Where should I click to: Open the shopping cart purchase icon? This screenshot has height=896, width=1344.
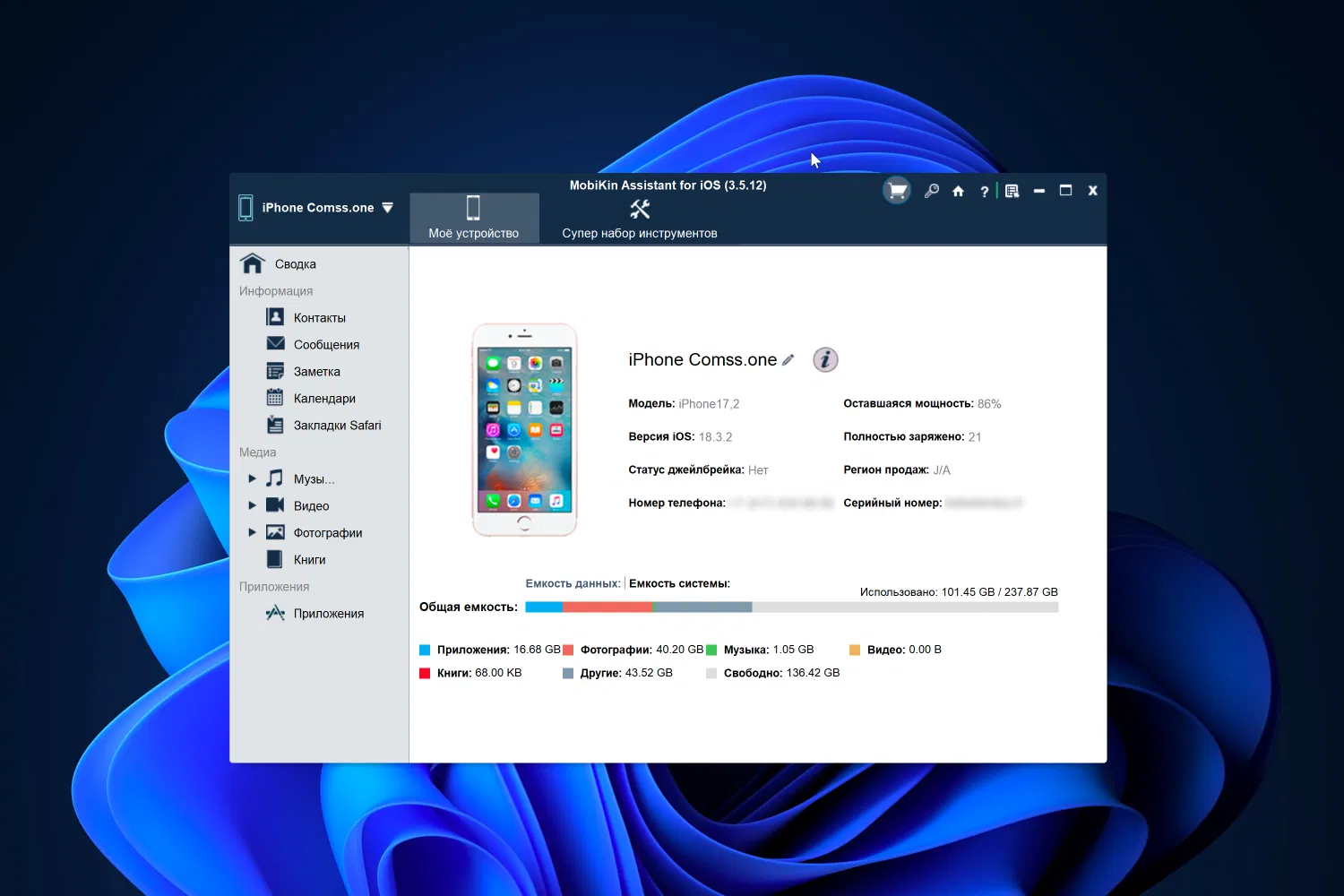[x=897, y=190]
